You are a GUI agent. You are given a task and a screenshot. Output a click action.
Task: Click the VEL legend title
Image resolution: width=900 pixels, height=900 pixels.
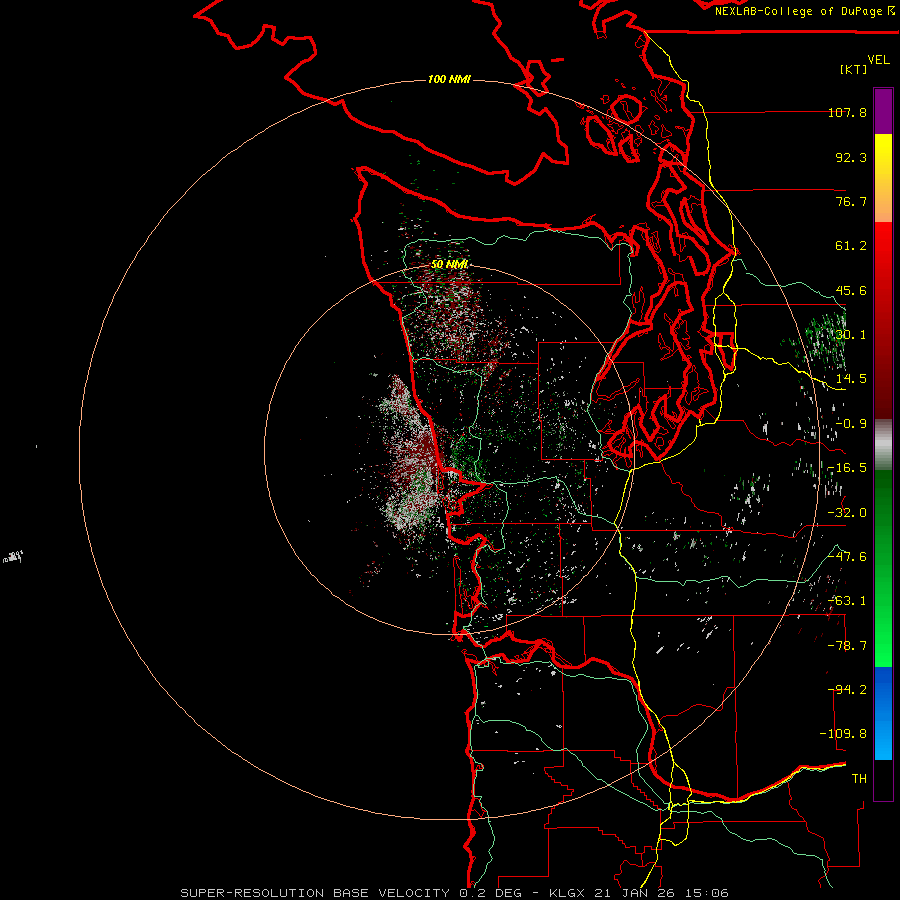878,60
